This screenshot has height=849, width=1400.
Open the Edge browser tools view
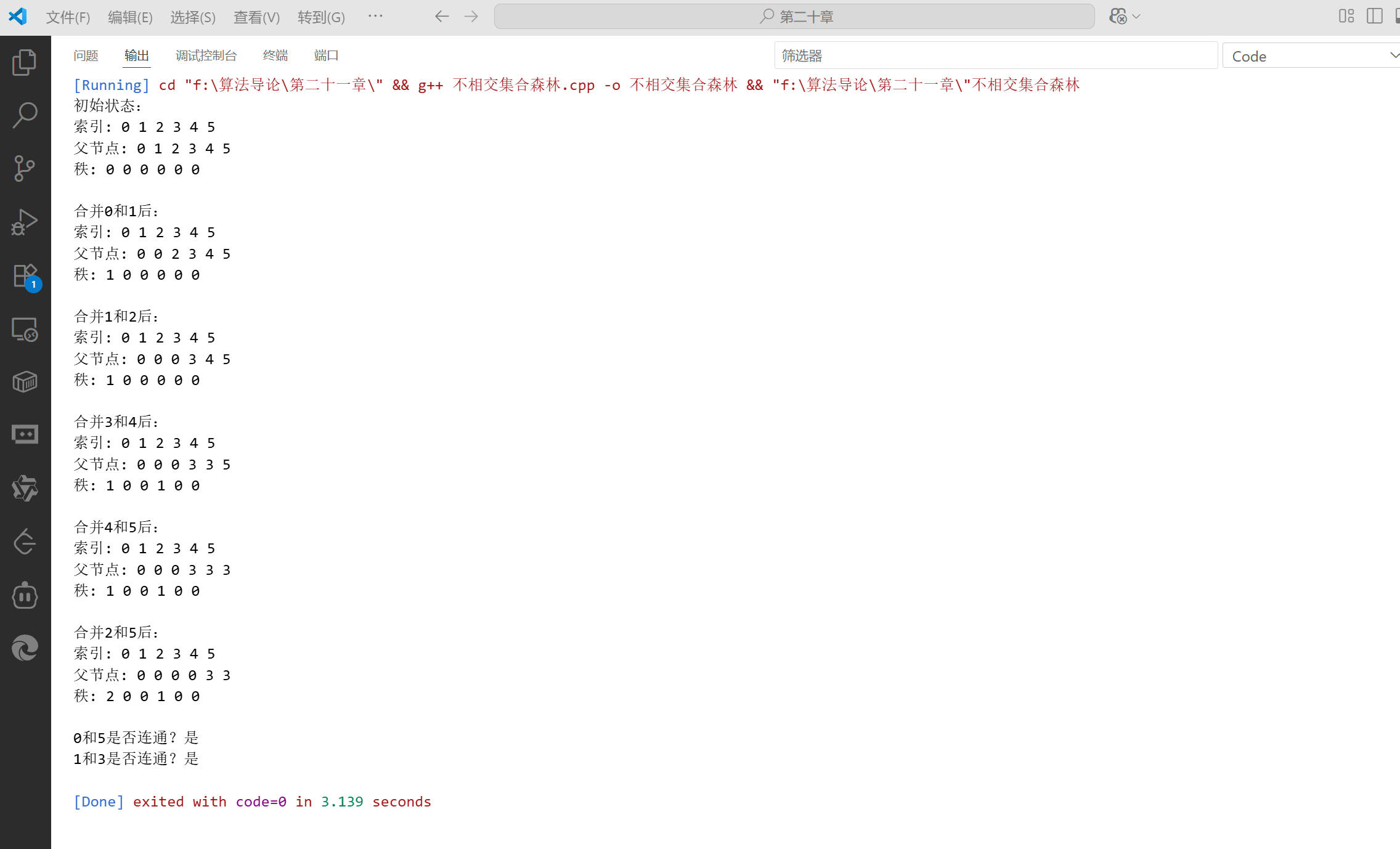(x=25, y=648)
